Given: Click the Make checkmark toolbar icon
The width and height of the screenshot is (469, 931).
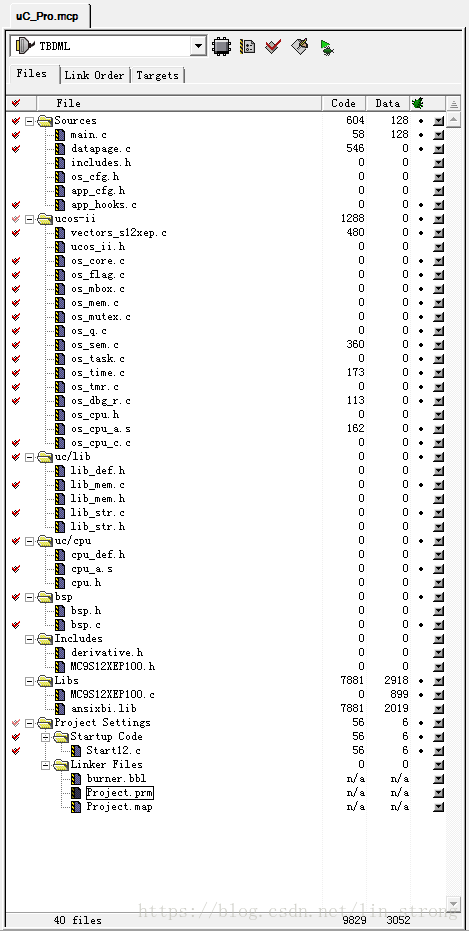Looking at the screenshot, I should click(272, 46).
